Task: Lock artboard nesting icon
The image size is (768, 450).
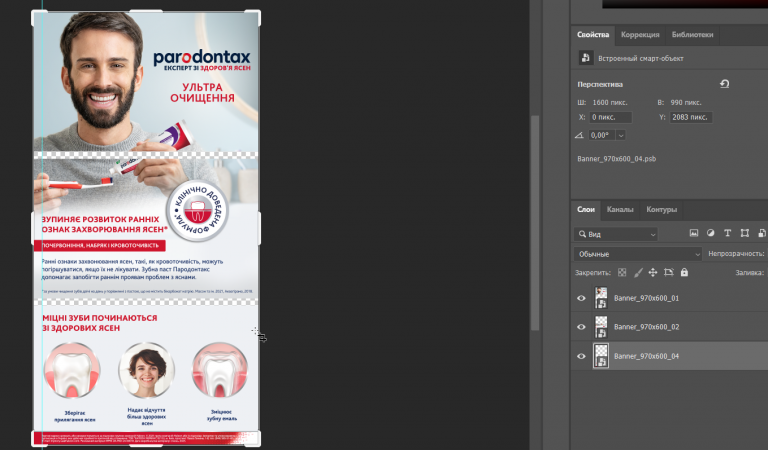Action: [669, 272]
